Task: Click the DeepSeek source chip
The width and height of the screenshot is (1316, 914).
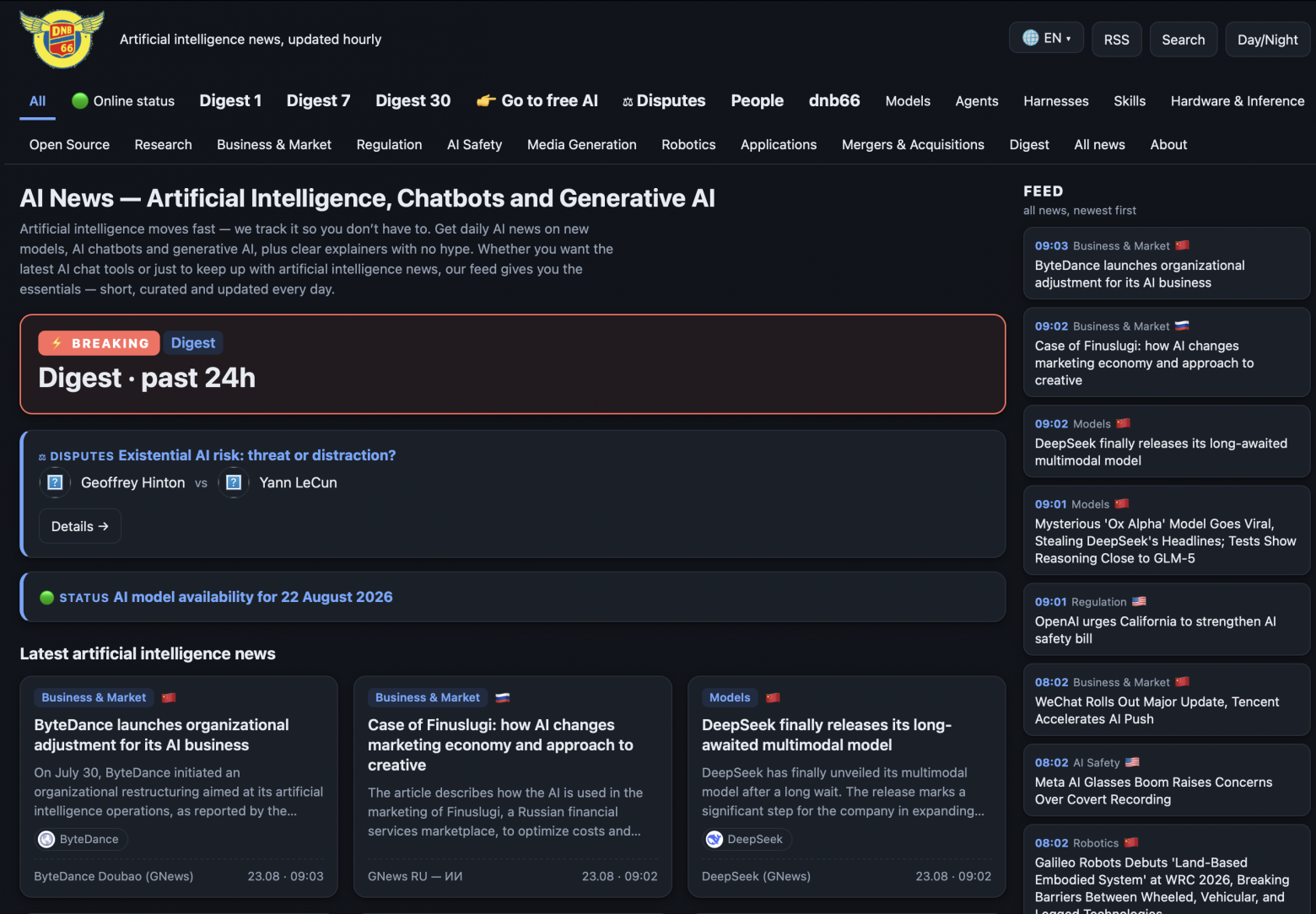Action: [x=748, y=840]
